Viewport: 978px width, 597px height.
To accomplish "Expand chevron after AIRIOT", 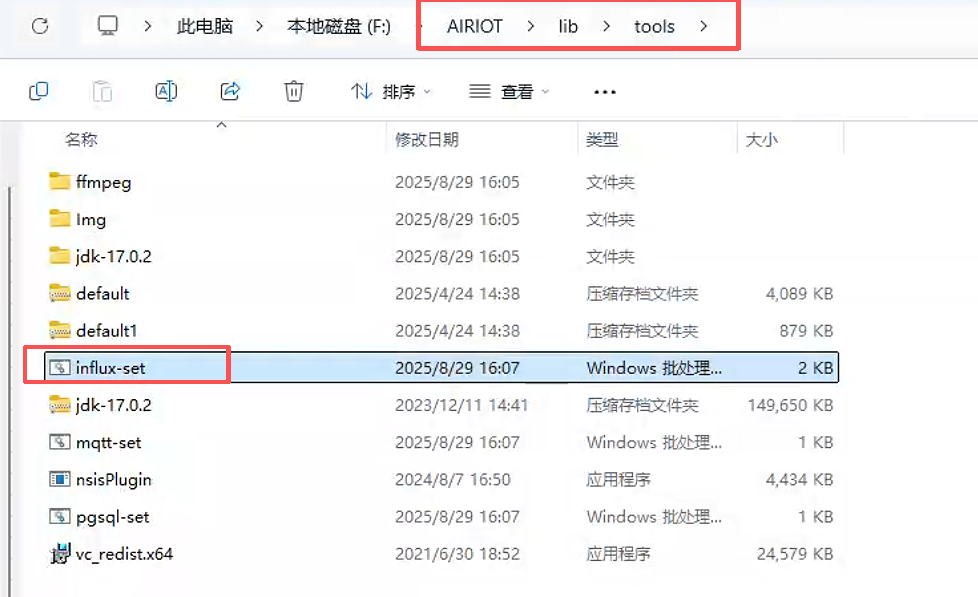I will point(531,26).
